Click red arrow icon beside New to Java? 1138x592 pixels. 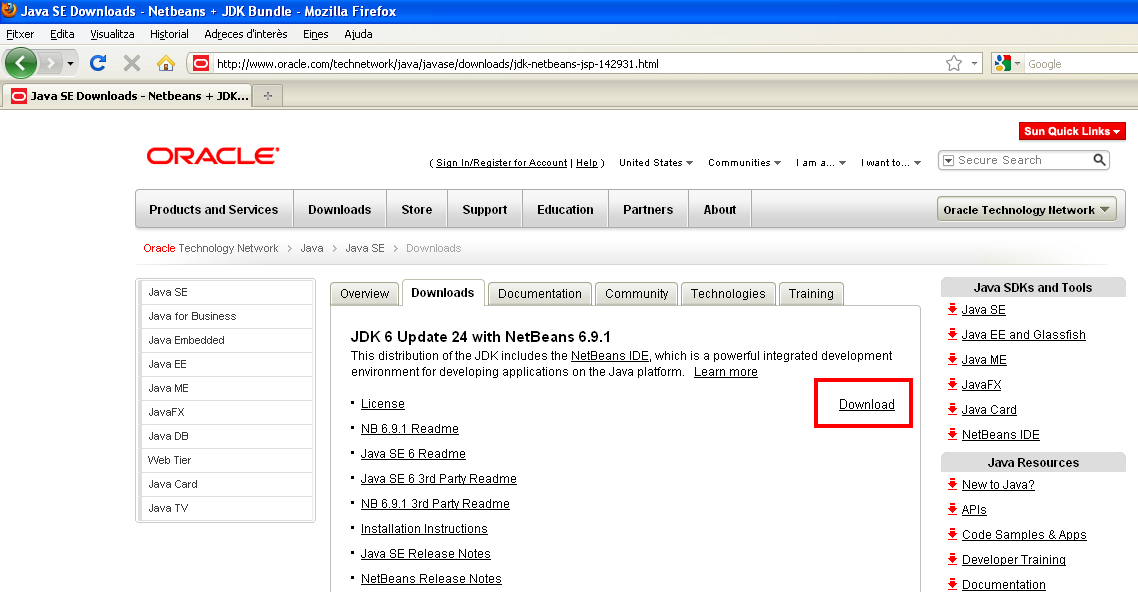[x=952, y=484]
